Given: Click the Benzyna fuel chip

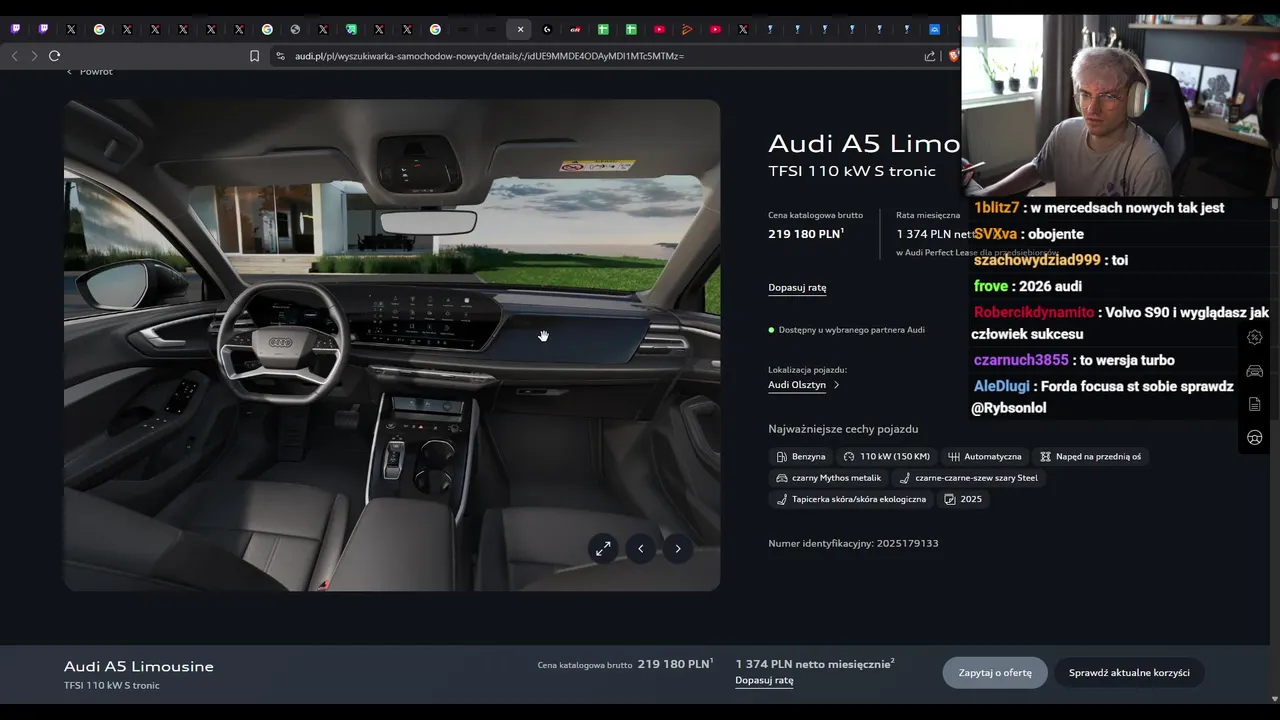Looking at the screenshot, I should point(801,456).
